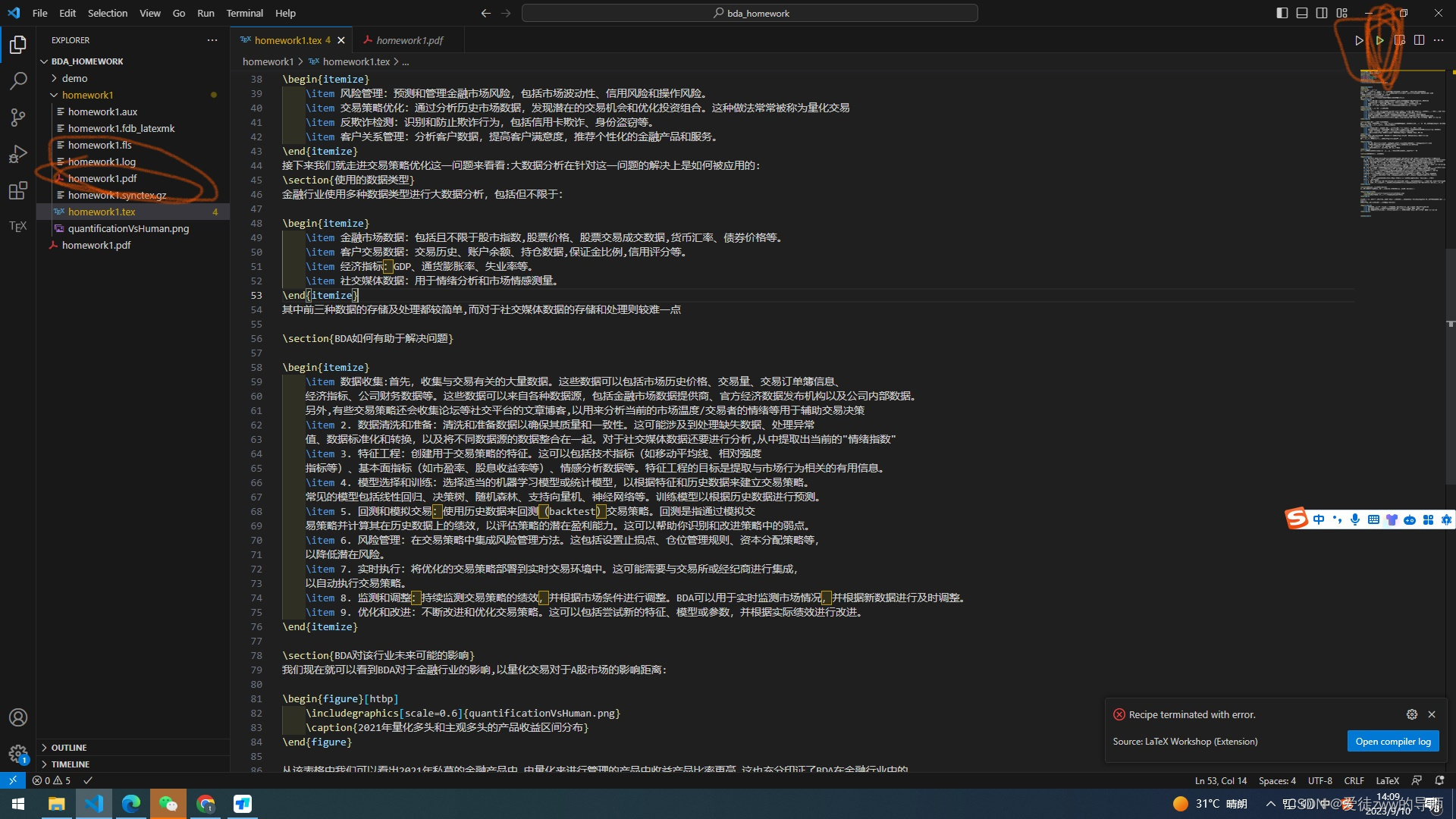Image resolution: width=1456 pixels, height=819 pixels.
Task: Toggle the bottom panel visibility
Action: tap(1302, 13)
